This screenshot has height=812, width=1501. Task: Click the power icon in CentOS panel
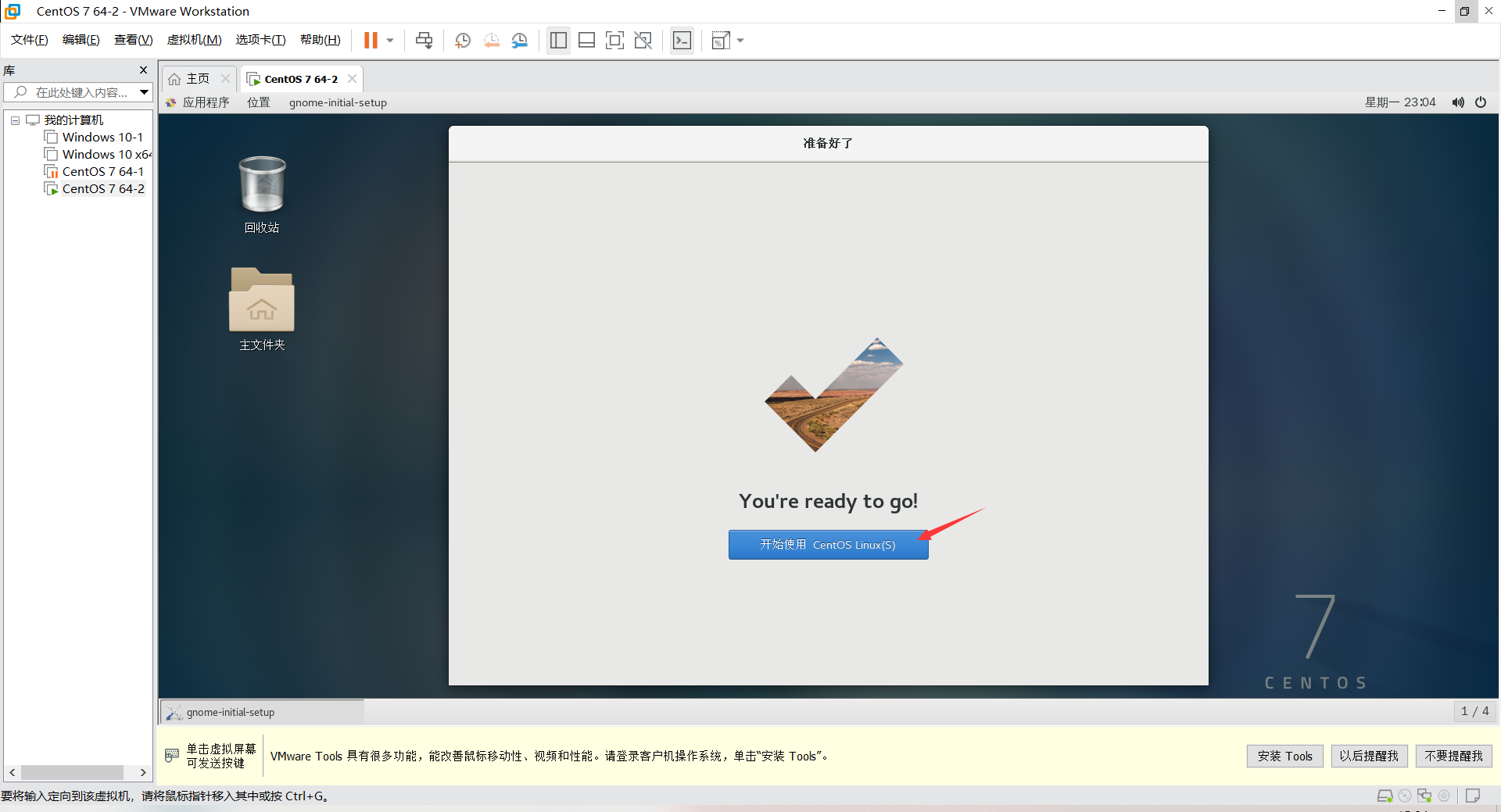tap(1481, 102)
